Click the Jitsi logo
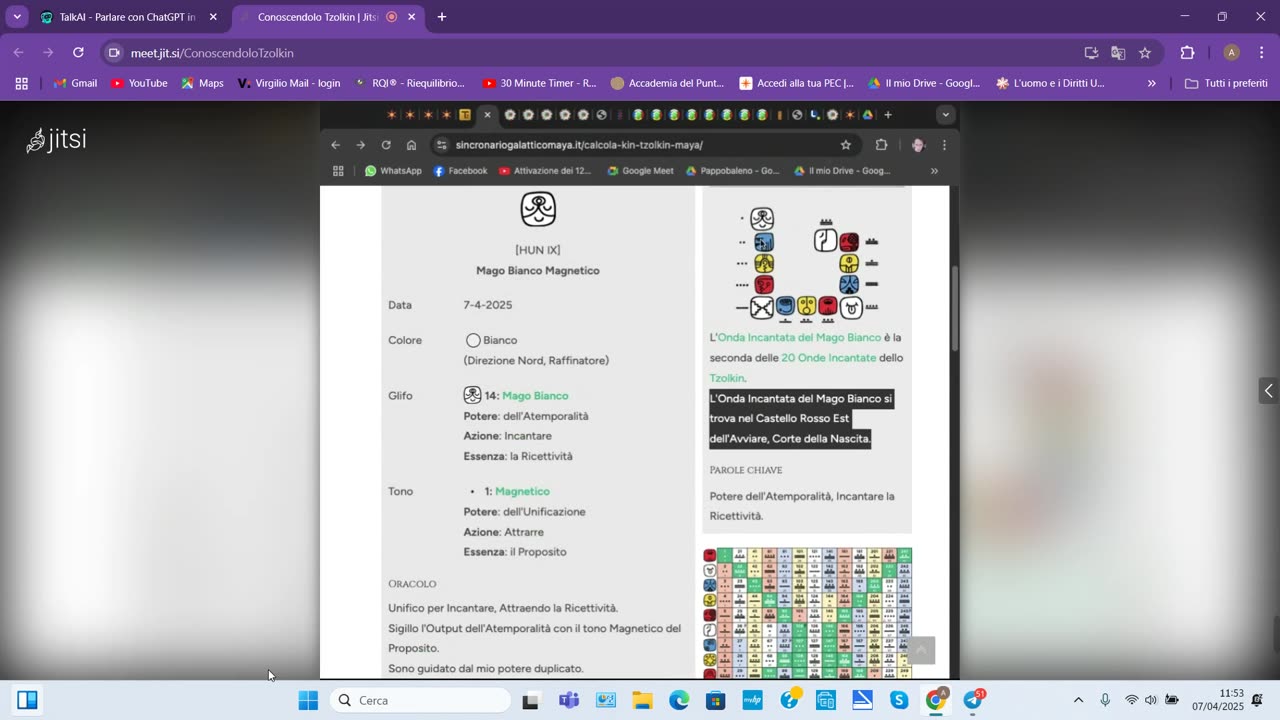 click(57, 140)
